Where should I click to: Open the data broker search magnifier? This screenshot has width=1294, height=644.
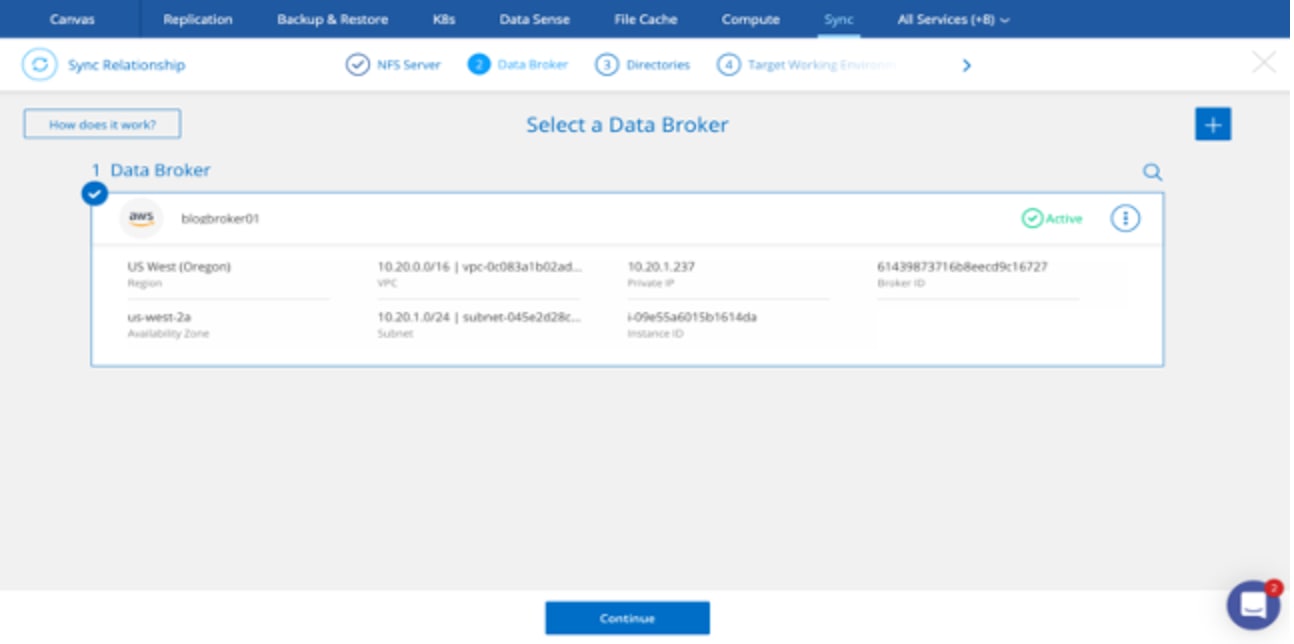(x=1152, y=172)
